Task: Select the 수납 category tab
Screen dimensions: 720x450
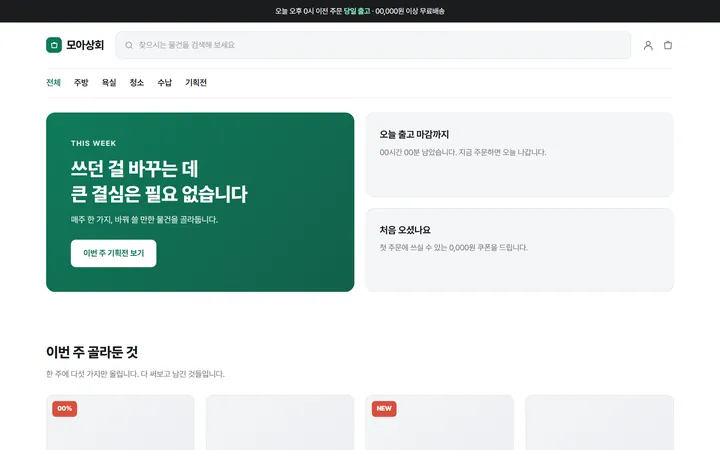Action: click(164, 83)
